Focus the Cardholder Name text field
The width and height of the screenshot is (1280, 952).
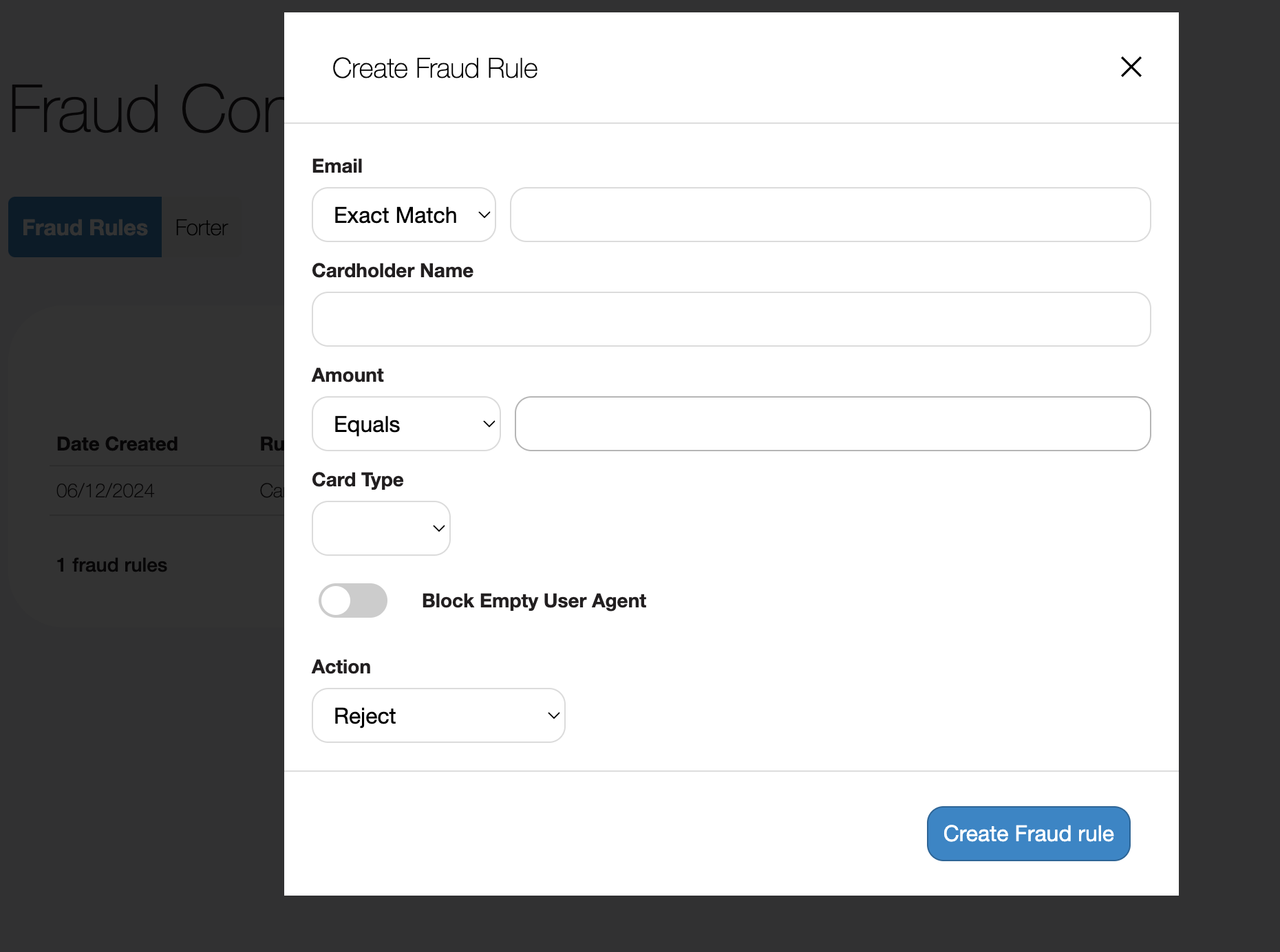pos(731,319)
